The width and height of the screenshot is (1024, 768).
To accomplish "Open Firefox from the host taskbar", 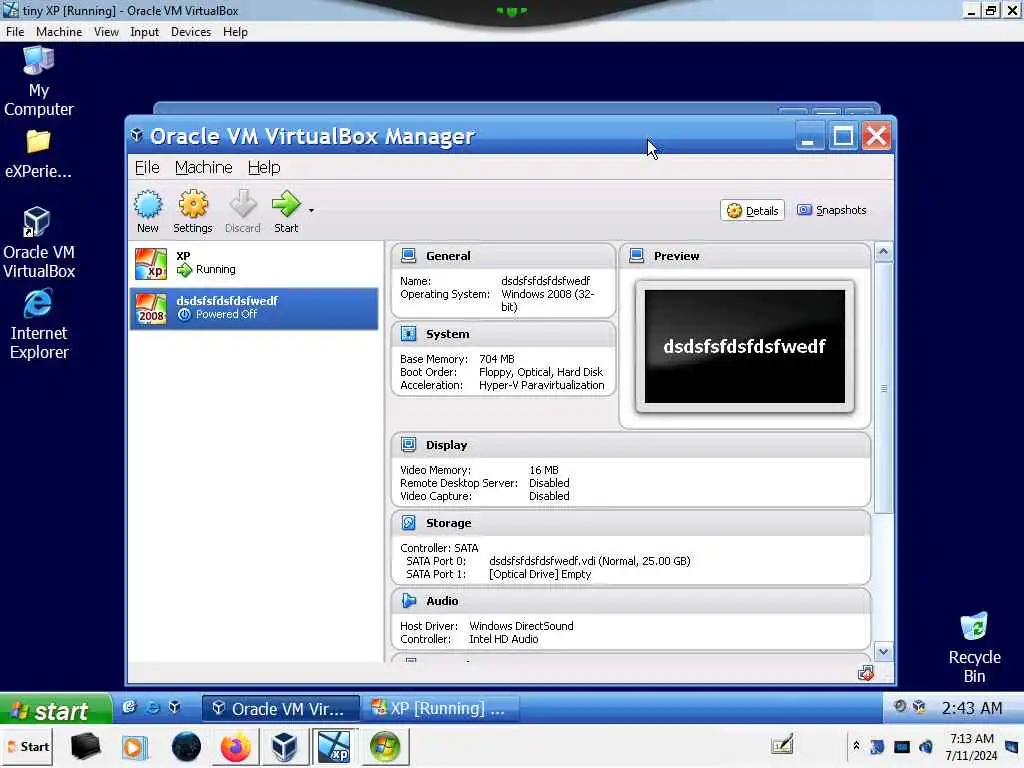I will point(236,747).
